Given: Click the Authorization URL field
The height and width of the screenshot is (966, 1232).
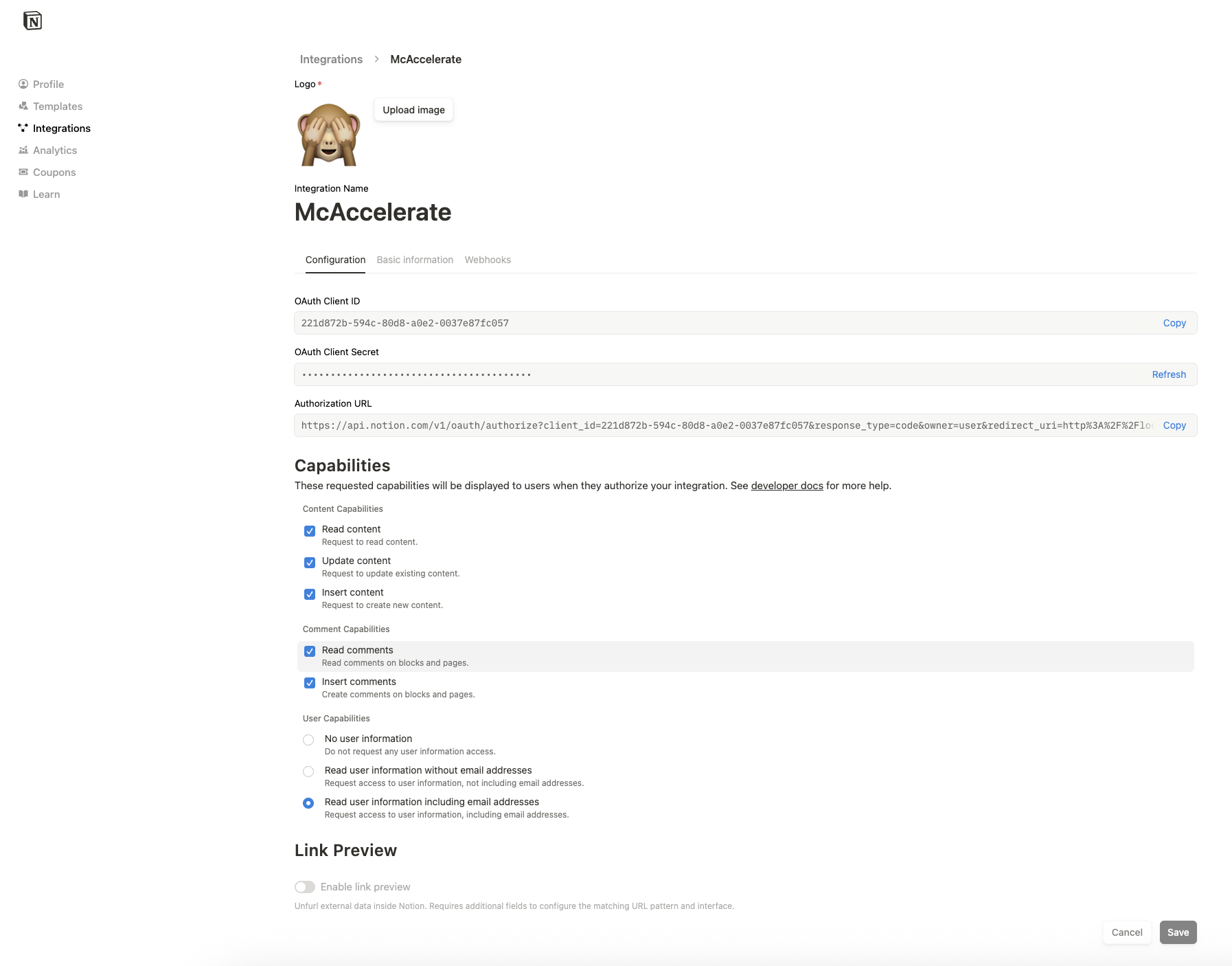Looking at the screenshot, I should pos(745,425).
